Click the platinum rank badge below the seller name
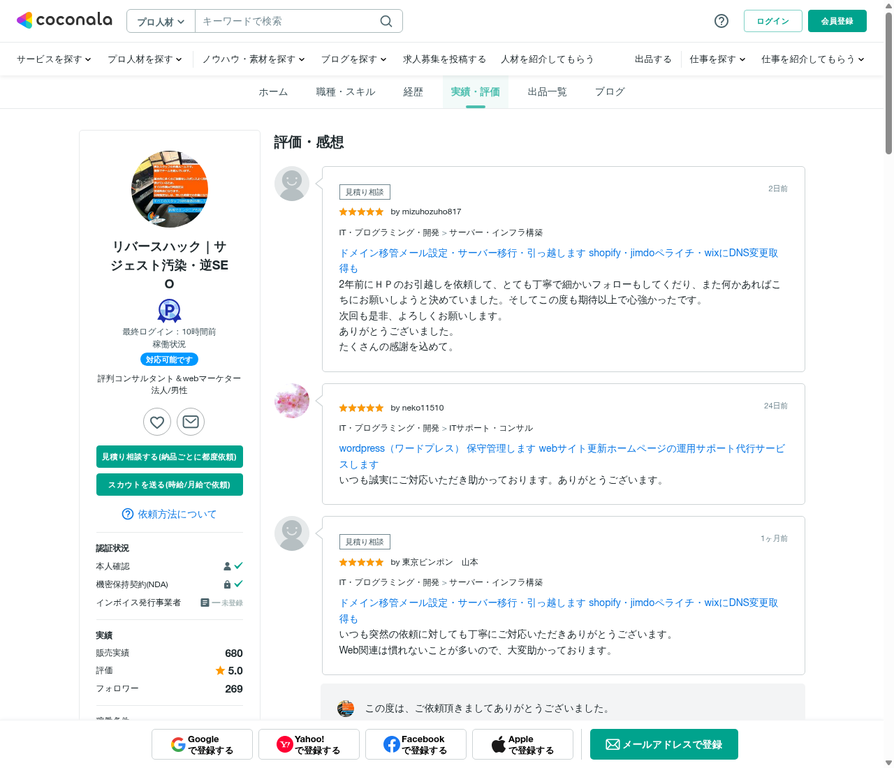This screenshot has width=894, height=768. [x=170, y=311]
